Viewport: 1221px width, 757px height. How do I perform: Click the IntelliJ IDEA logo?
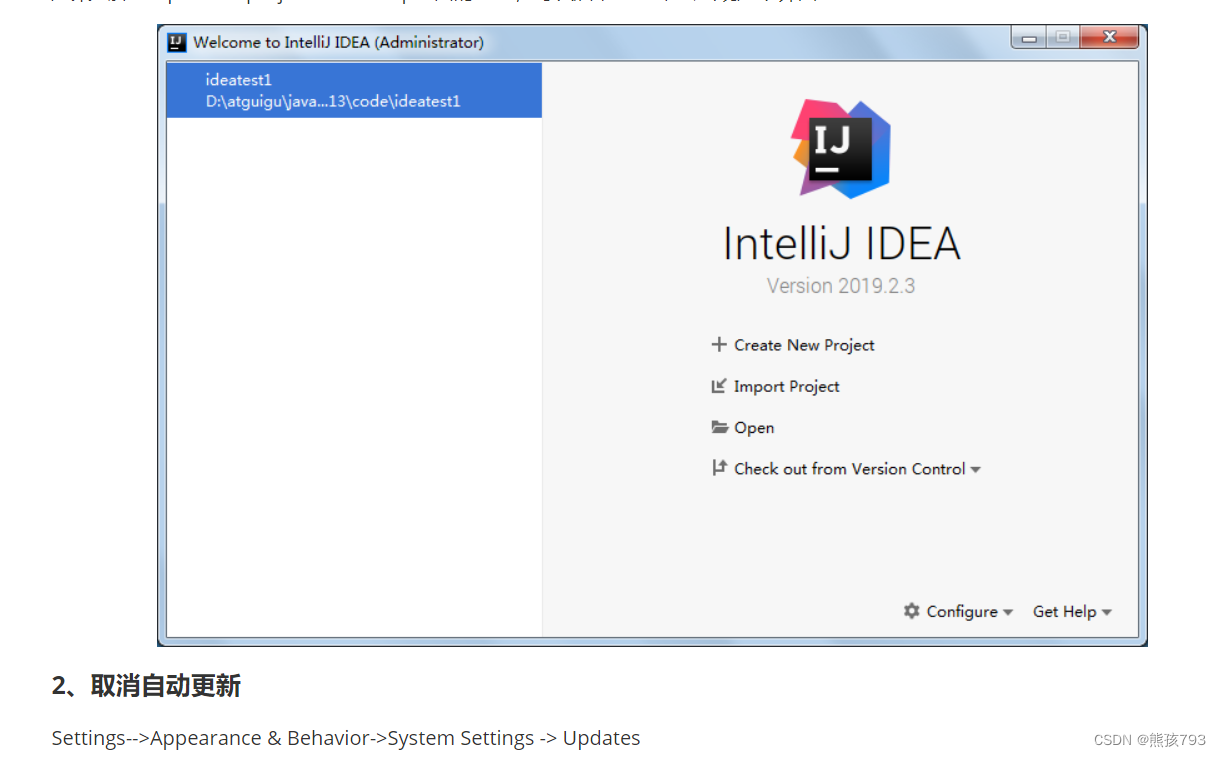tap(840, 148)
